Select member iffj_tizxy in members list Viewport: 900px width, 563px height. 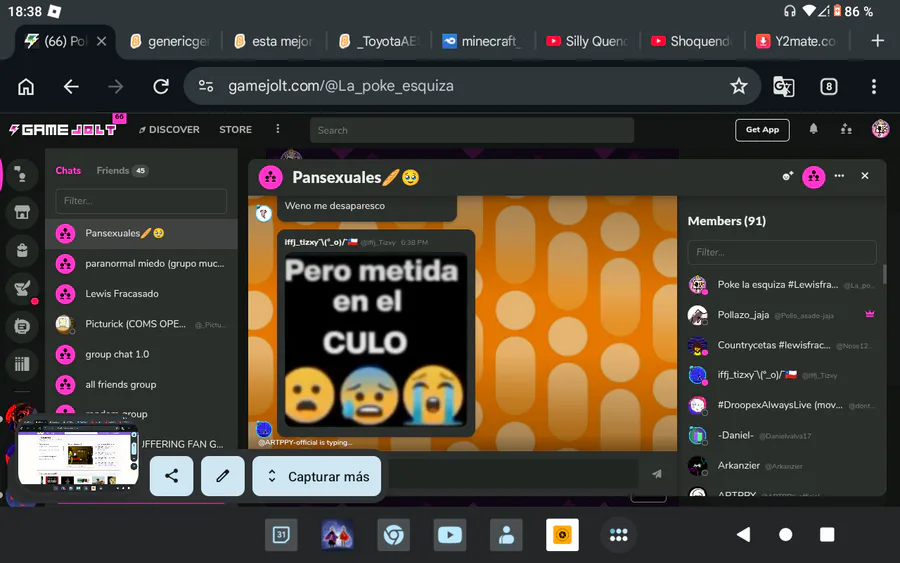coord(782,375)
